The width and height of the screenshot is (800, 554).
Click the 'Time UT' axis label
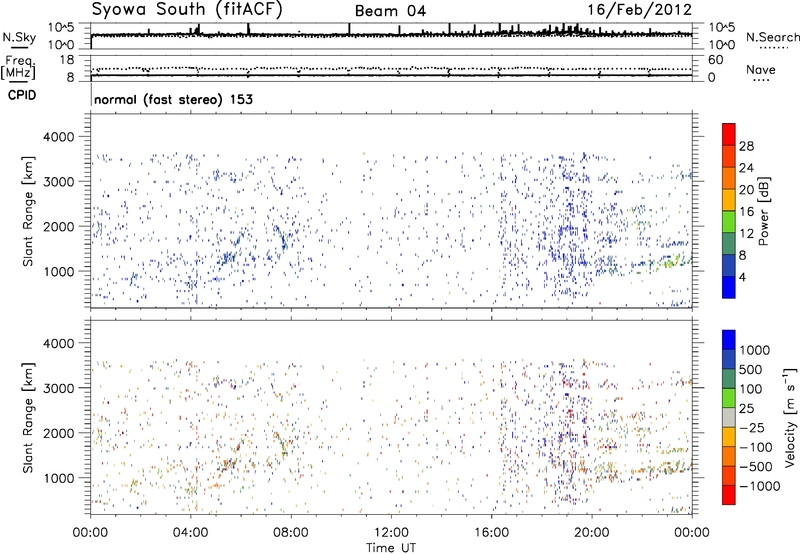coord(391,548)
